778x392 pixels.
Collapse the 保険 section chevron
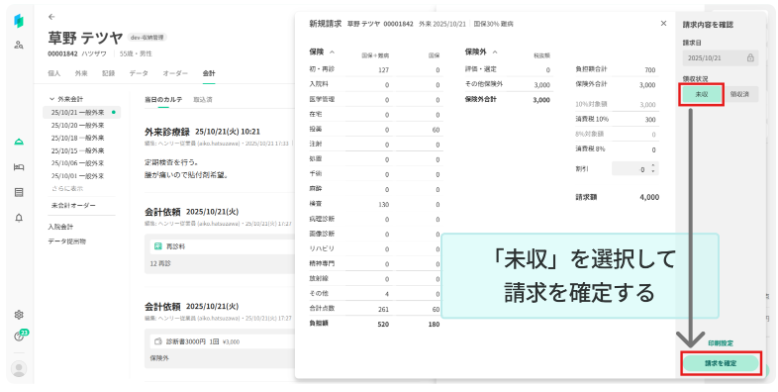pos(332,52)
